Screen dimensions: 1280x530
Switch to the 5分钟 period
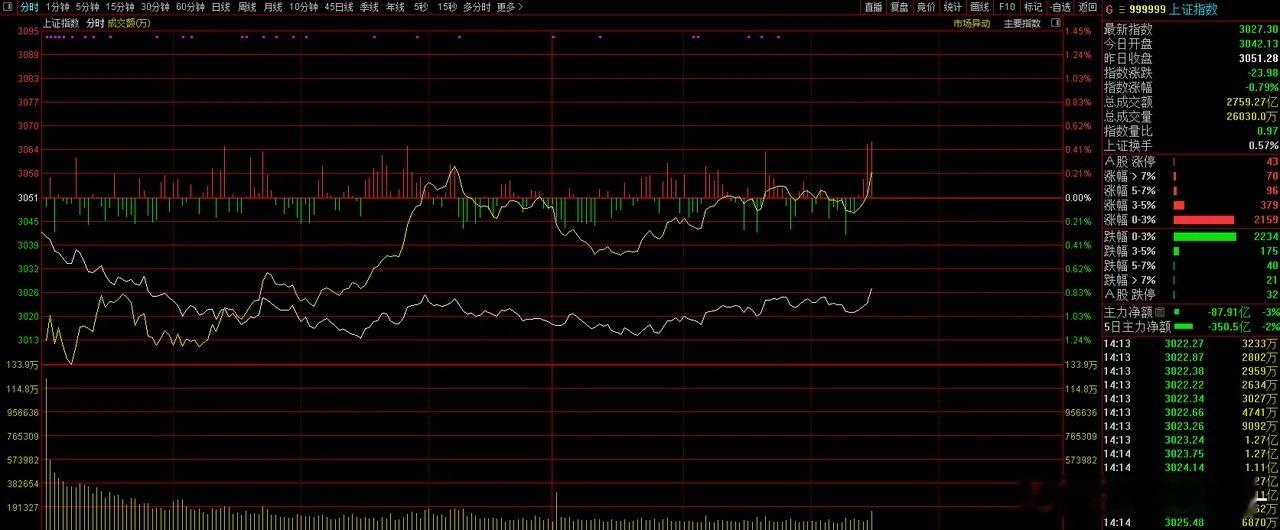pos(87,7)
